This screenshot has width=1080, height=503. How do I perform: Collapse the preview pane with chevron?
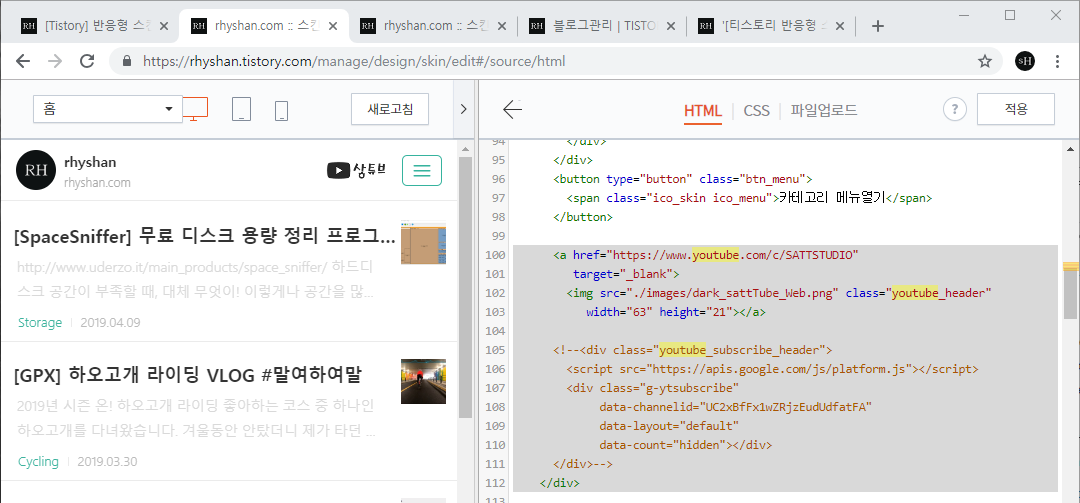464,109
